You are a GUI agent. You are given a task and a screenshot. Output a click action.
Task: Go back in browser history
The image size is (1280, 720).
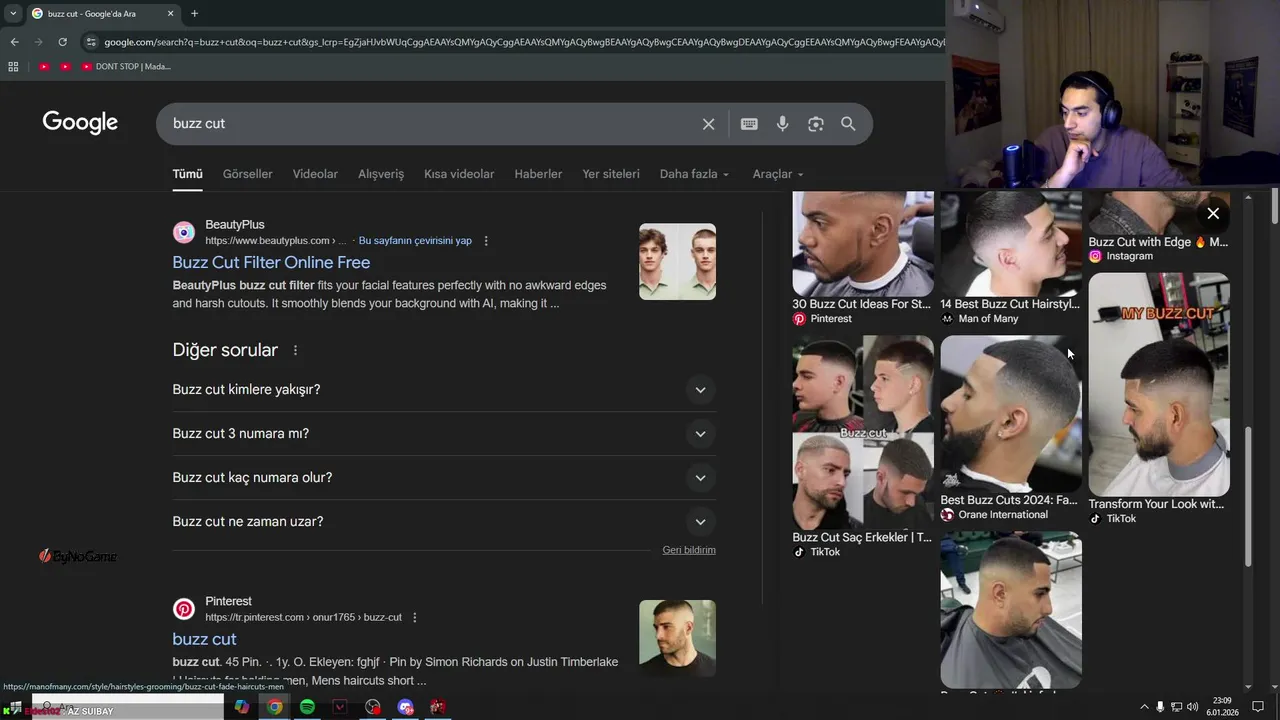coord(14,42)
